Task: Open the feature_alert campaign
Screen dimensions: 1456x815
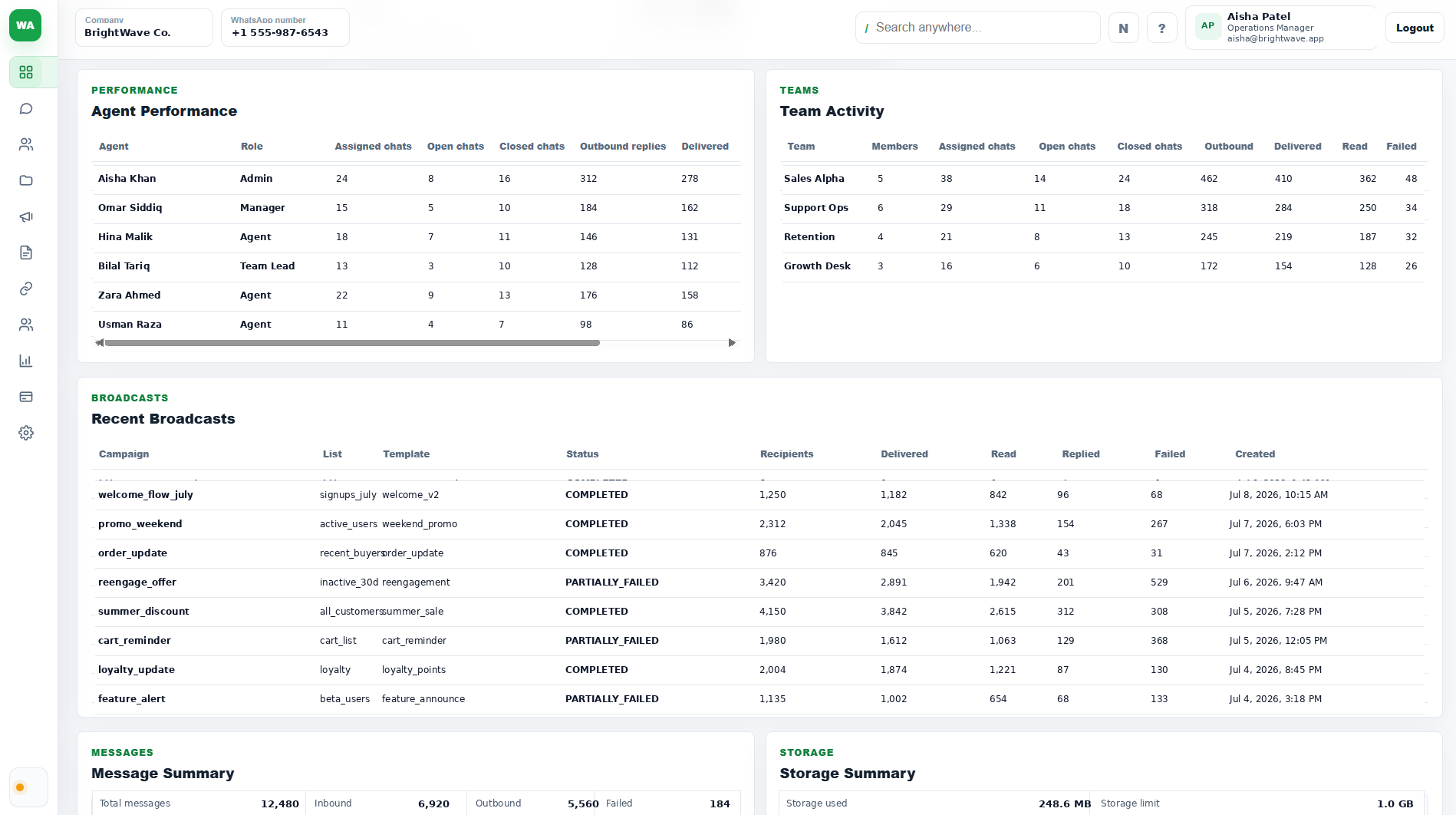Action: tap(132, 699)
